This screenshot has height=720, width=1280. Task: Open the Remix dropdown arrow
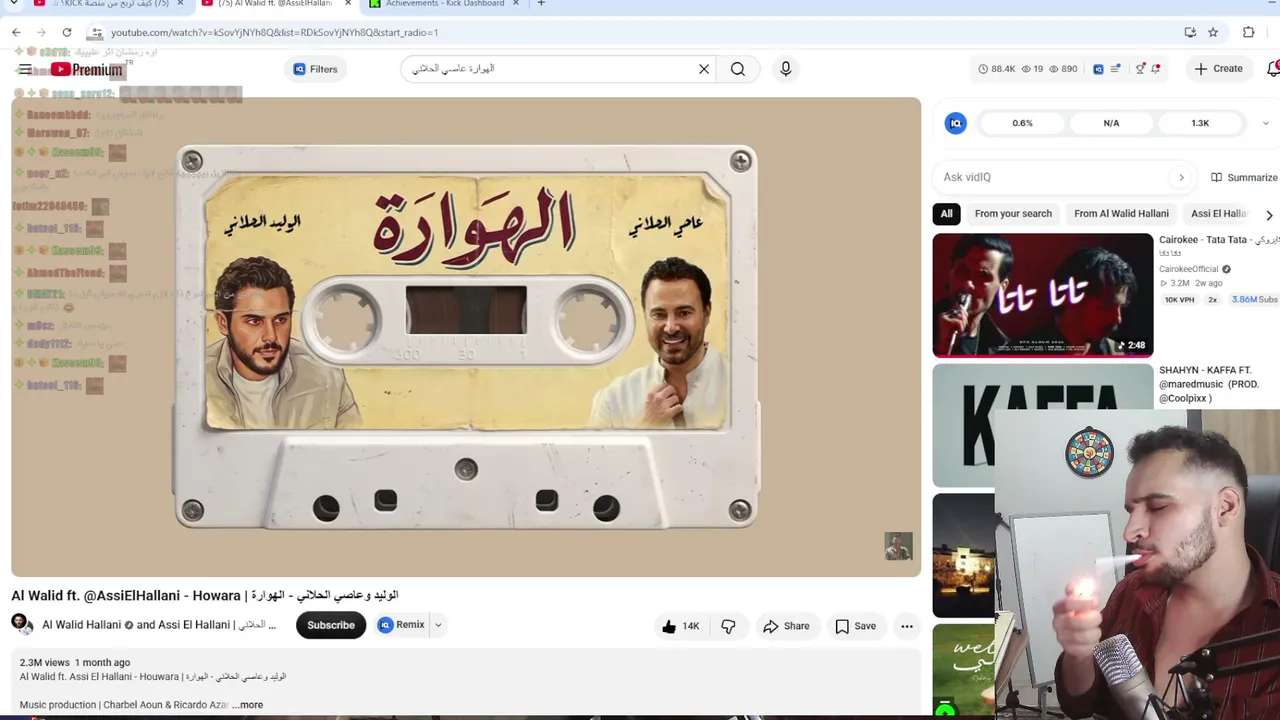pyautogui.click(x=438, y=625)
